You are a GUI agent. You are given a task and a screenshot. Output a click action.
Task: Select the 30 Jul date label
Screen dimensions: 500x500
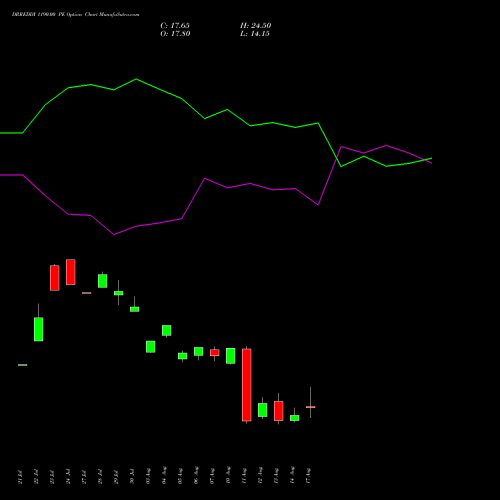(x=132, y=477)
